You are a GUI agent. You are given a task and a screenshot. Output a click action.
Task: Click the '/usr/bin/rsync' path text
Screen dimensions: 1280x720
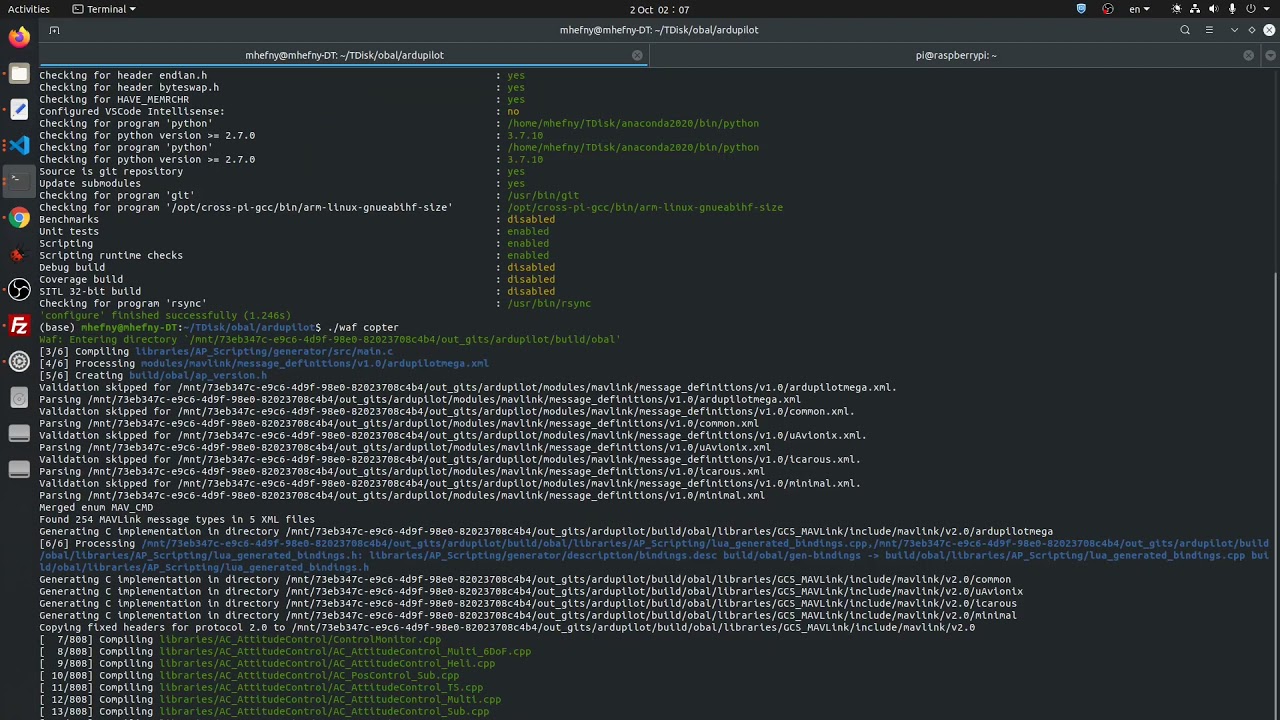[x=549, y=303]
